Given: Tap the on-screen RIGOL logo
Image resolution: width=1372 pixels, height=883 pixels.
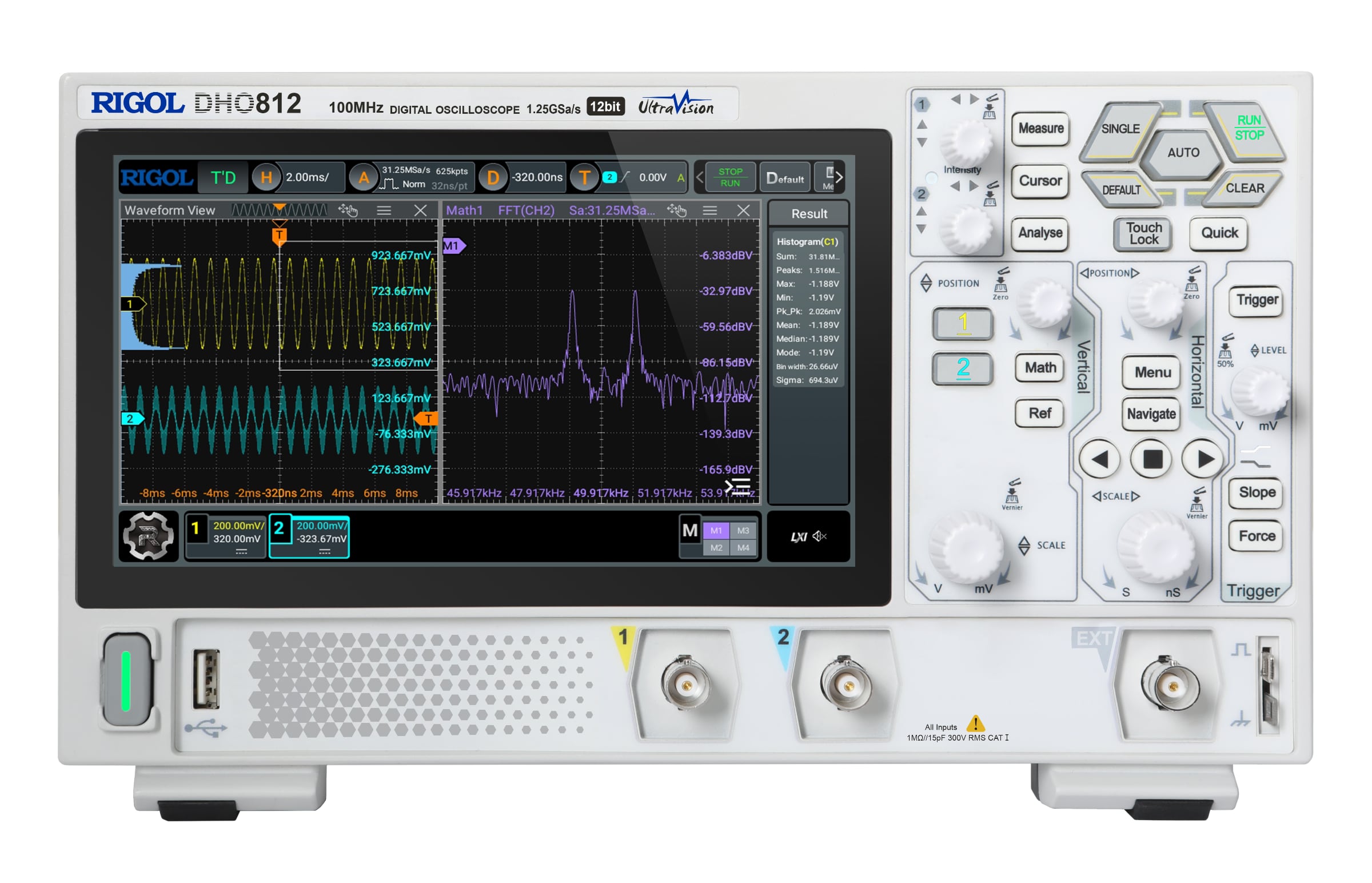Looking at the screenshot, I should 157,177.
